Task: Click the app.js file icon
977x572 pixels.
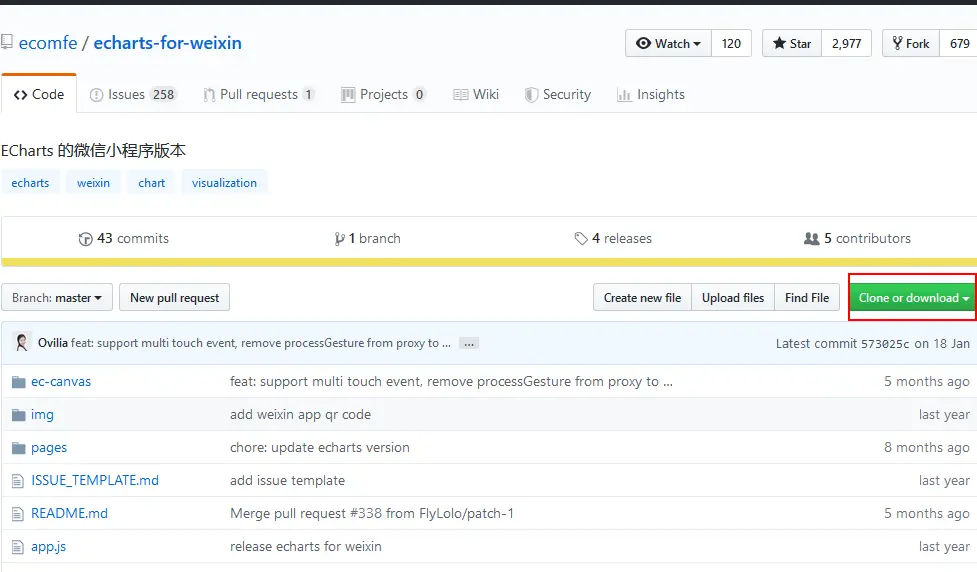Action: [18, 547]
